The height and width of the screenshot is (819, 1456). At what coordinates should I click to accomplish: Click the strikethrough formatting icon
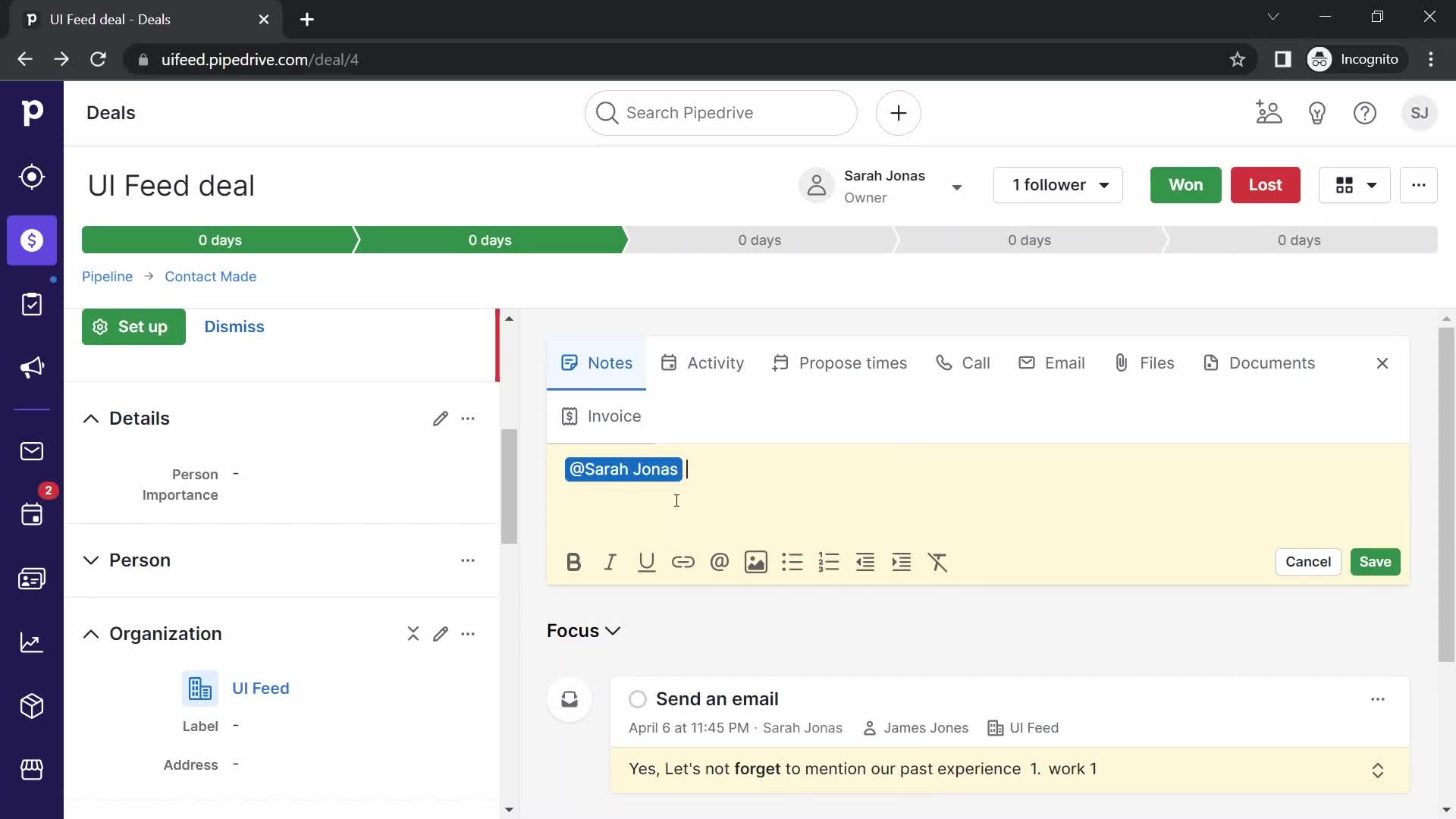[x=938, y=561]
